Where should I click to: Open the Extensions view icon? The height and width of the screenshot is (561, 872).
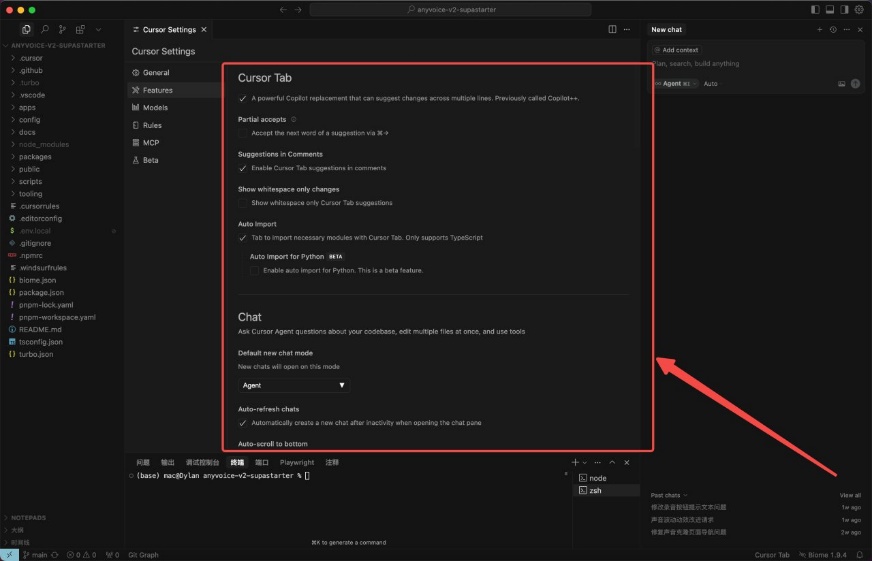(80, 30)
